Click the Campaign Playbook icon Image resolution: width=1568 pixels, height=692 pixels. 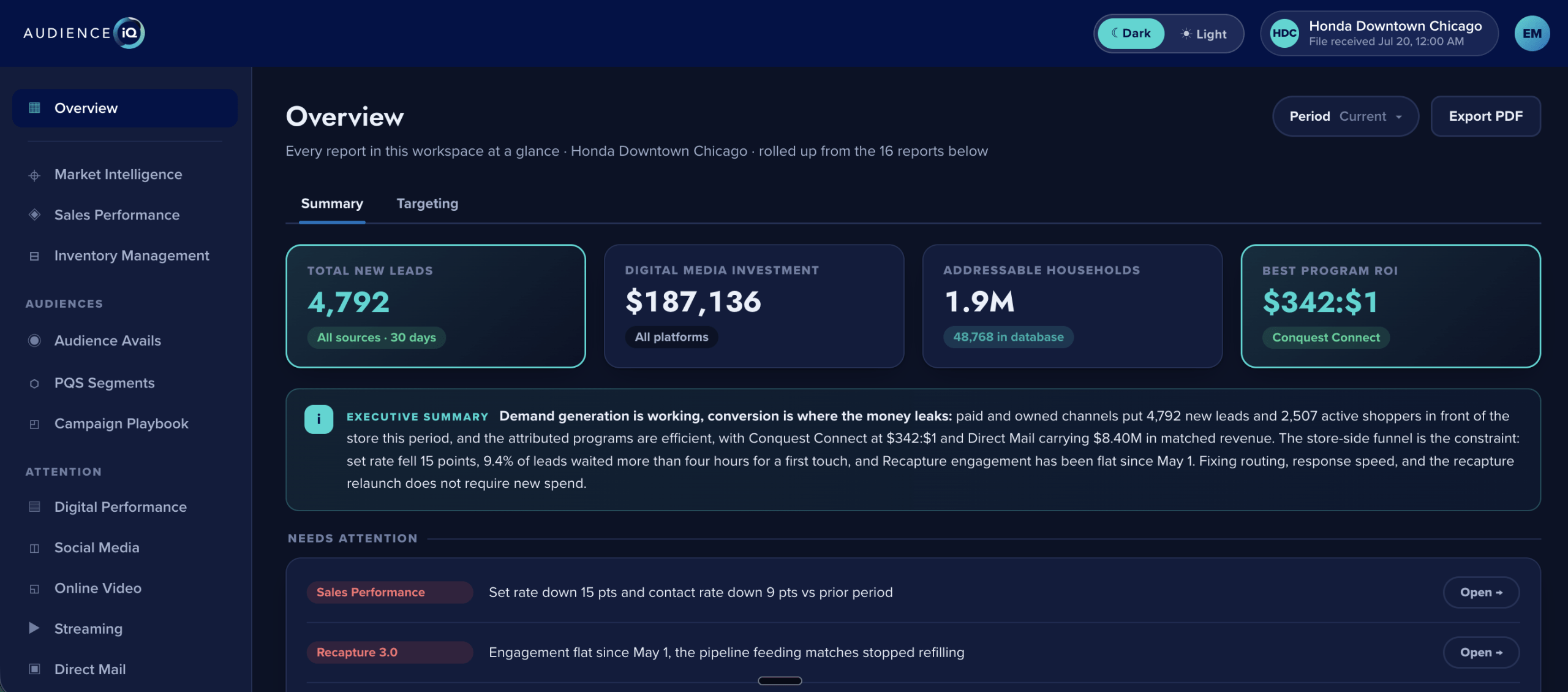point(34,424)
